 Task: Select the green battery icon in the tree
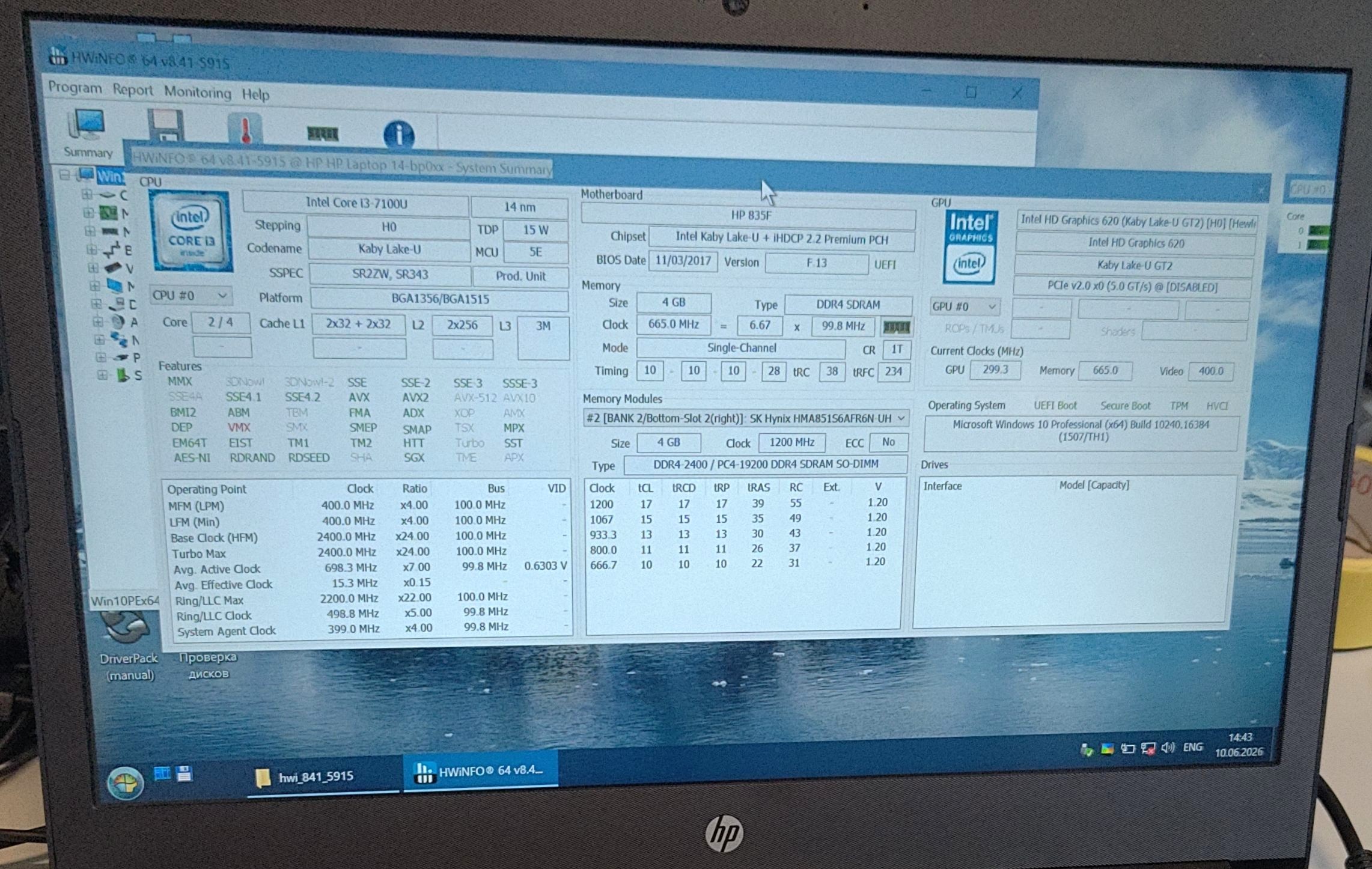pyautogui.click(x=123, y=376)
